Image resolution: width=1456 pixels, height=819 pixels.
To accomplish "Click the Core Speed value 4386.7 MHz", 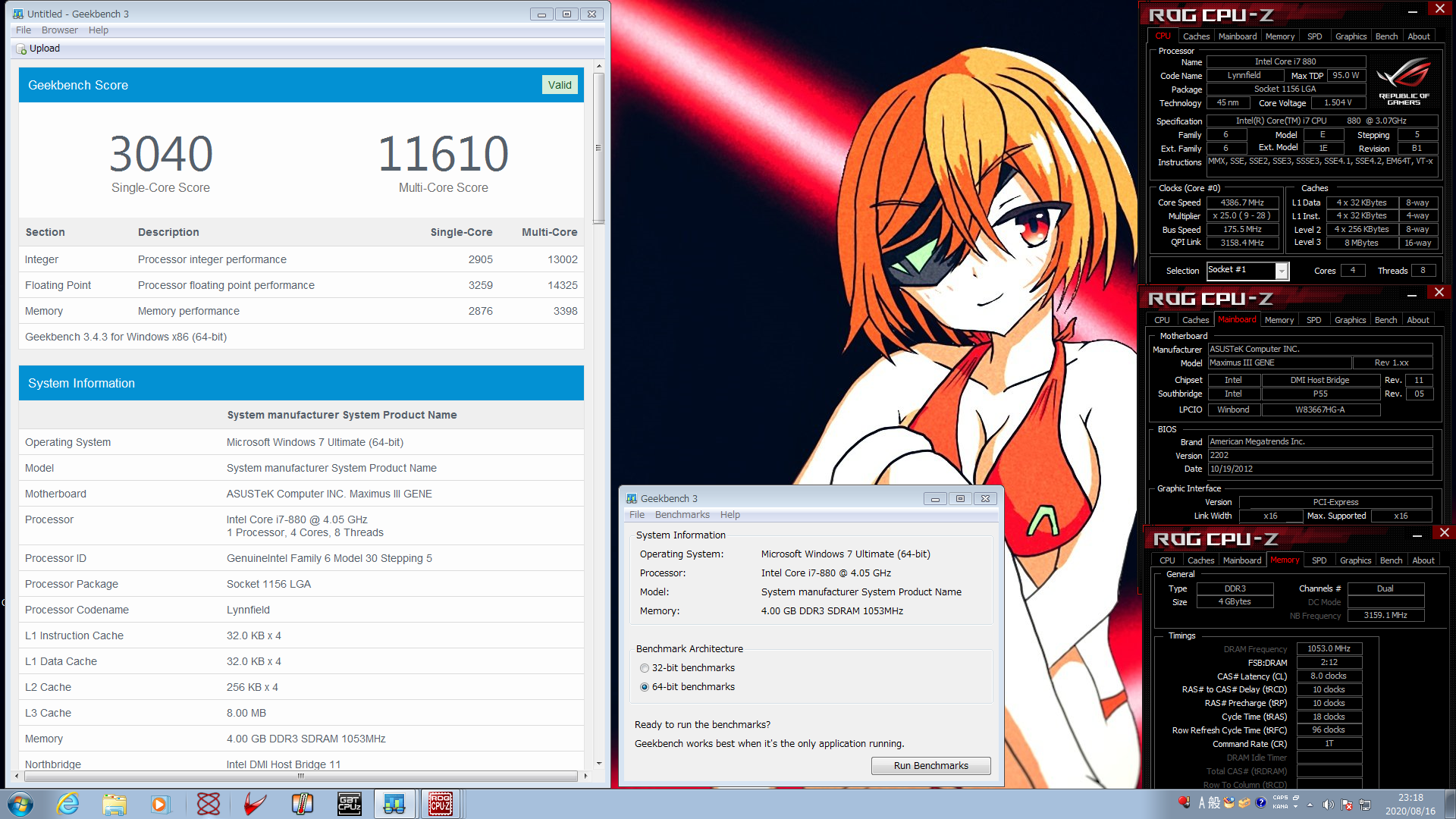I will click(1242, 202).
